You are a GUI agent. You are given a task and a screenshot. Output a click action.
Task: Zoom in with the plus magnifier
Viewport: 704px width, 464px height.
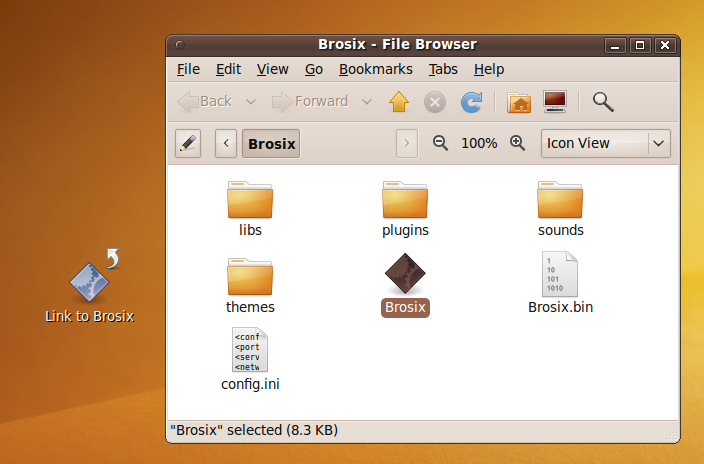point(517,143)
